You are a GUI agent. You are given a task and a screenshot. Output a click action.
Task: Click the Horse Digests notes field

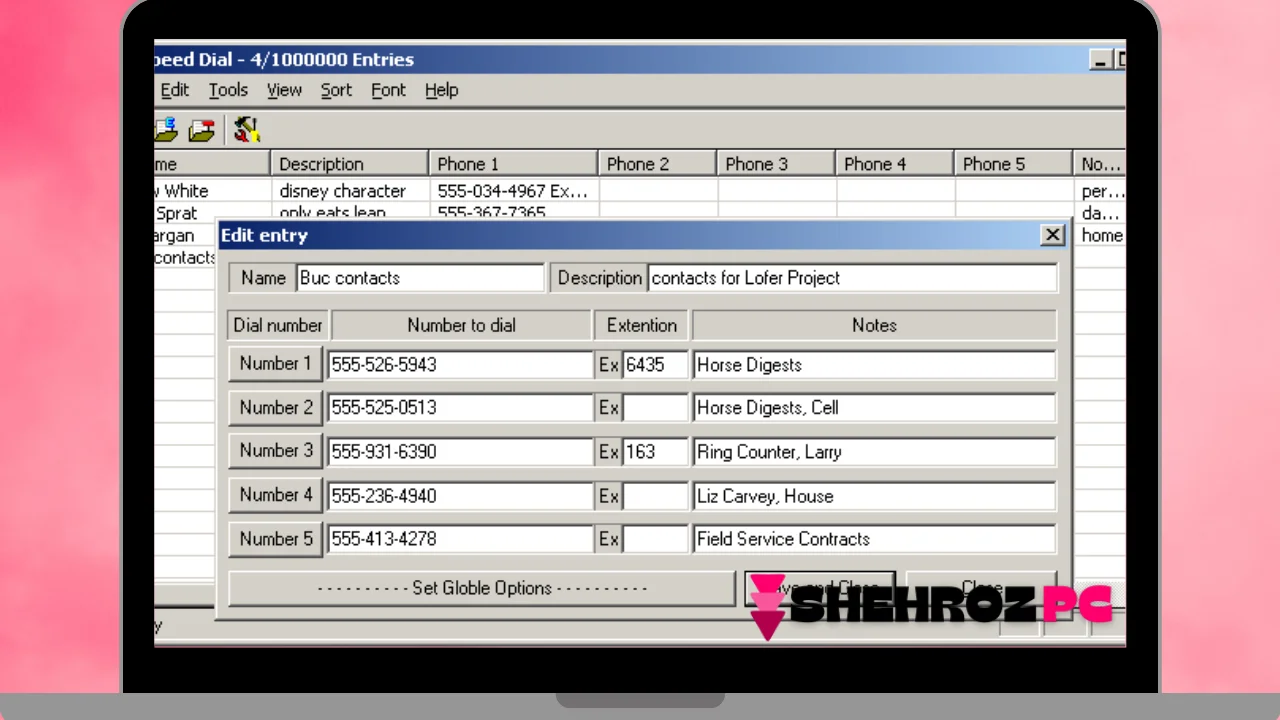[874, 365]
